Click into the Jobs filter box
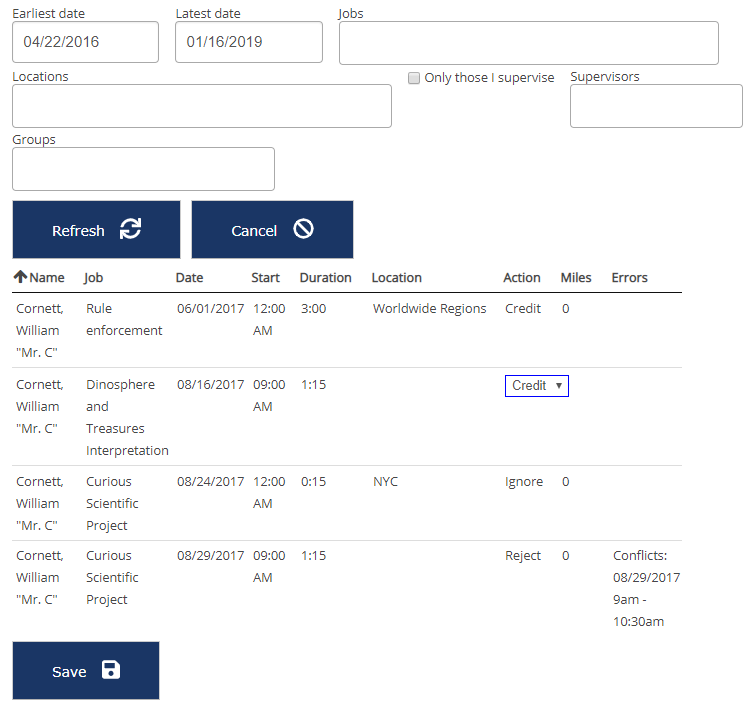 528,43
